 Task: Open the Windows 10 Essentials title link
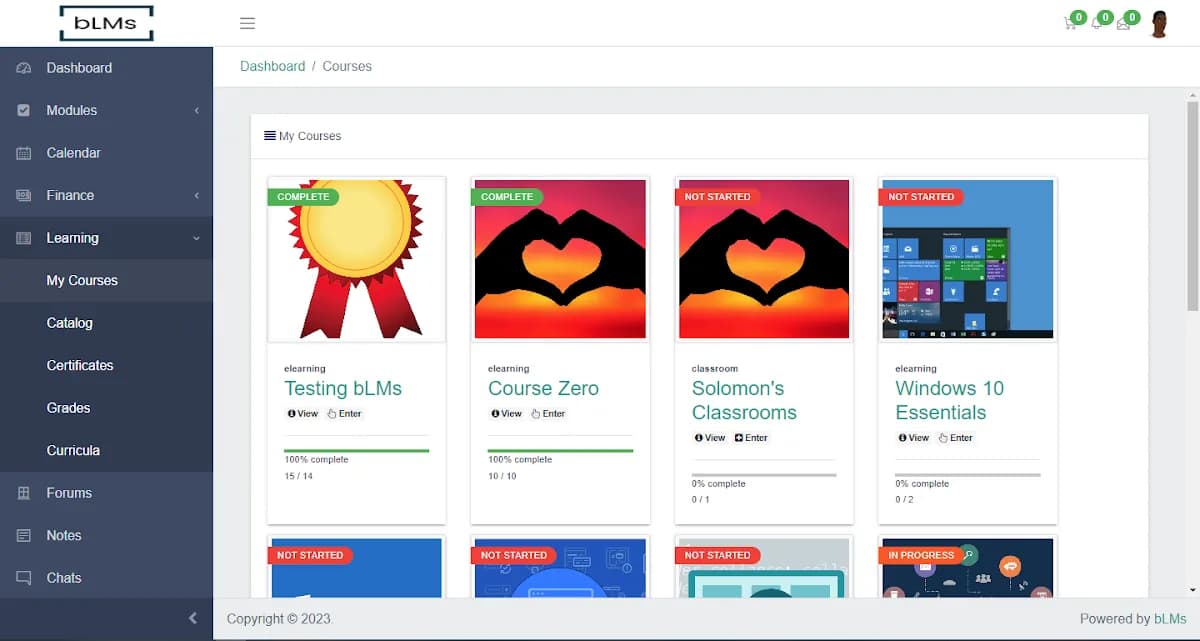pos(949,400)
